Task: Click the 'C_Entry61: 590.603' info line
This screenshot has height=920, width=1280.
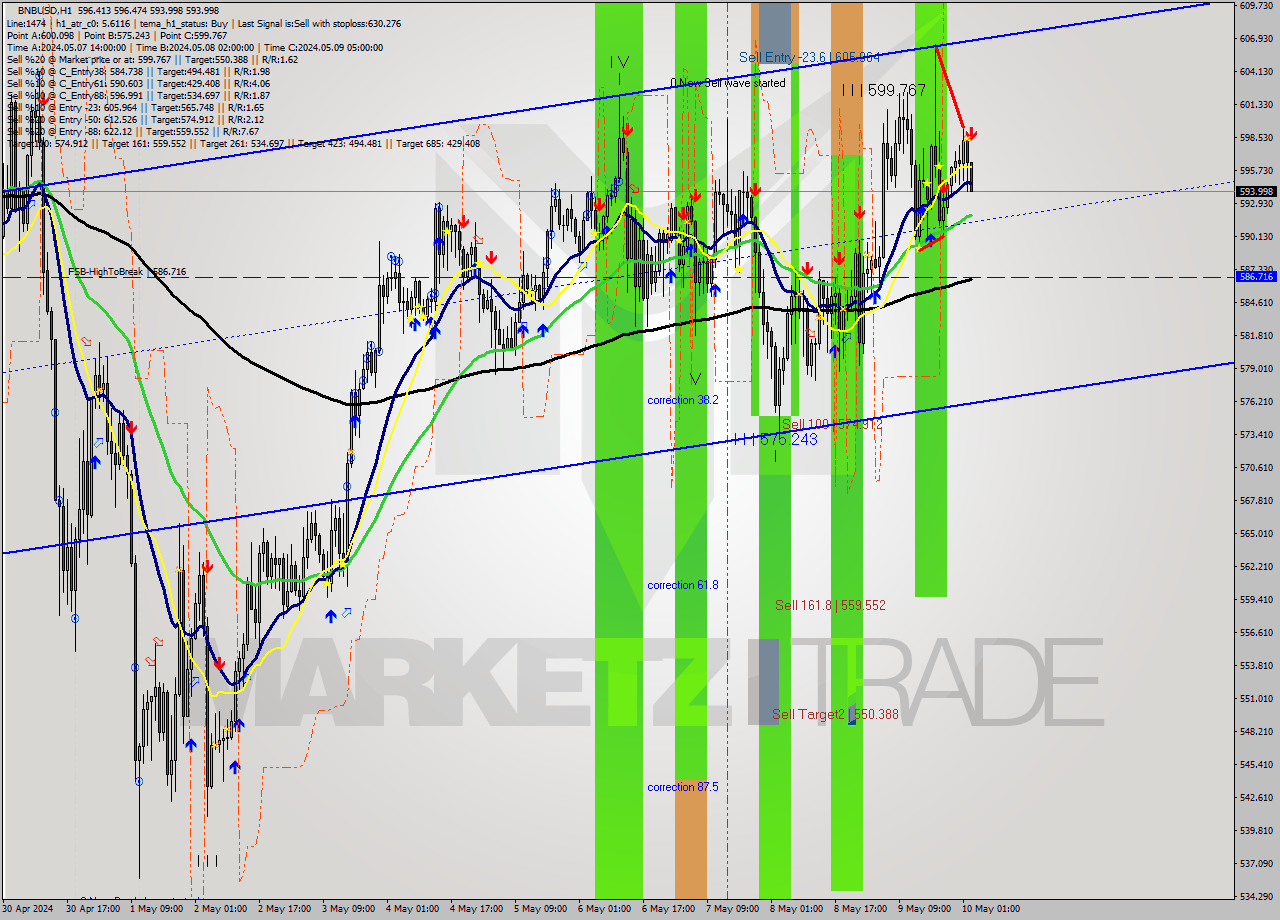Action: pos(138,83)
